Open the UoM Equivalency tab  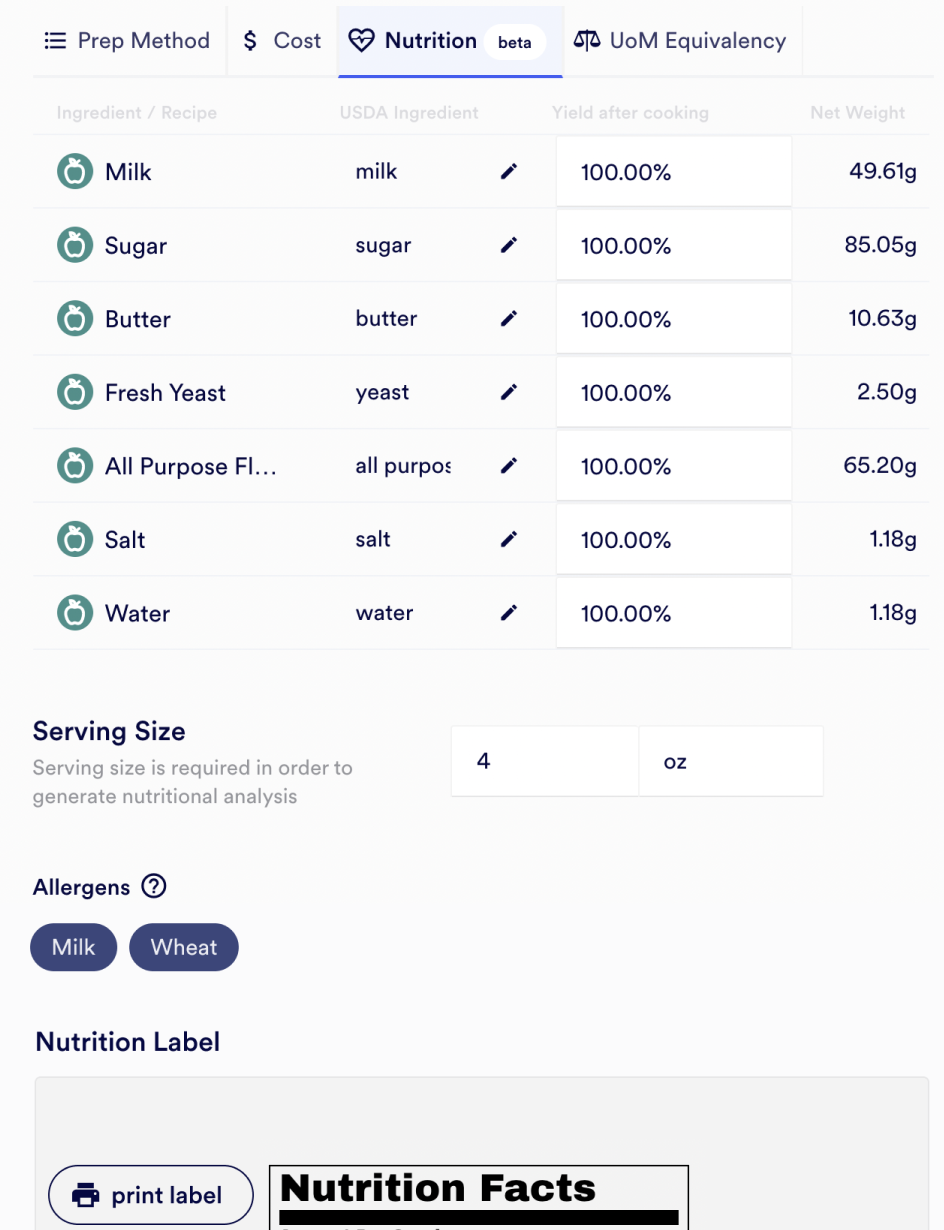(680, 41)
